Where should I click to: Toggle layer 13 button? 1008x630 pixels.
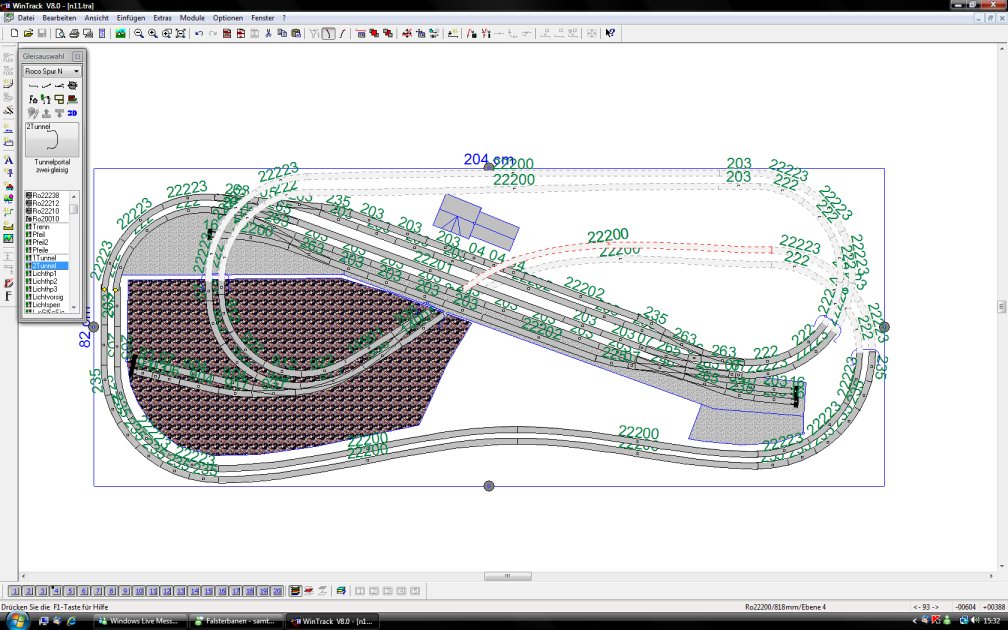[181, 591]
